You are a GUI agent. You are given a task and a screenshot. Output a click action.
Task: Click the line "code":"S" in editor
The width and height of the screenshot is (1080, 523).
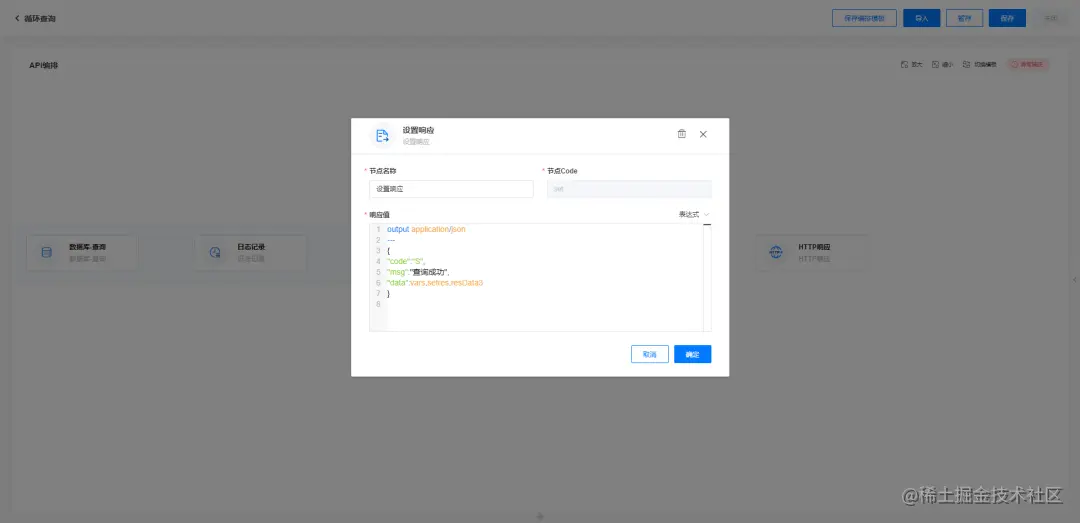[406, 261]
